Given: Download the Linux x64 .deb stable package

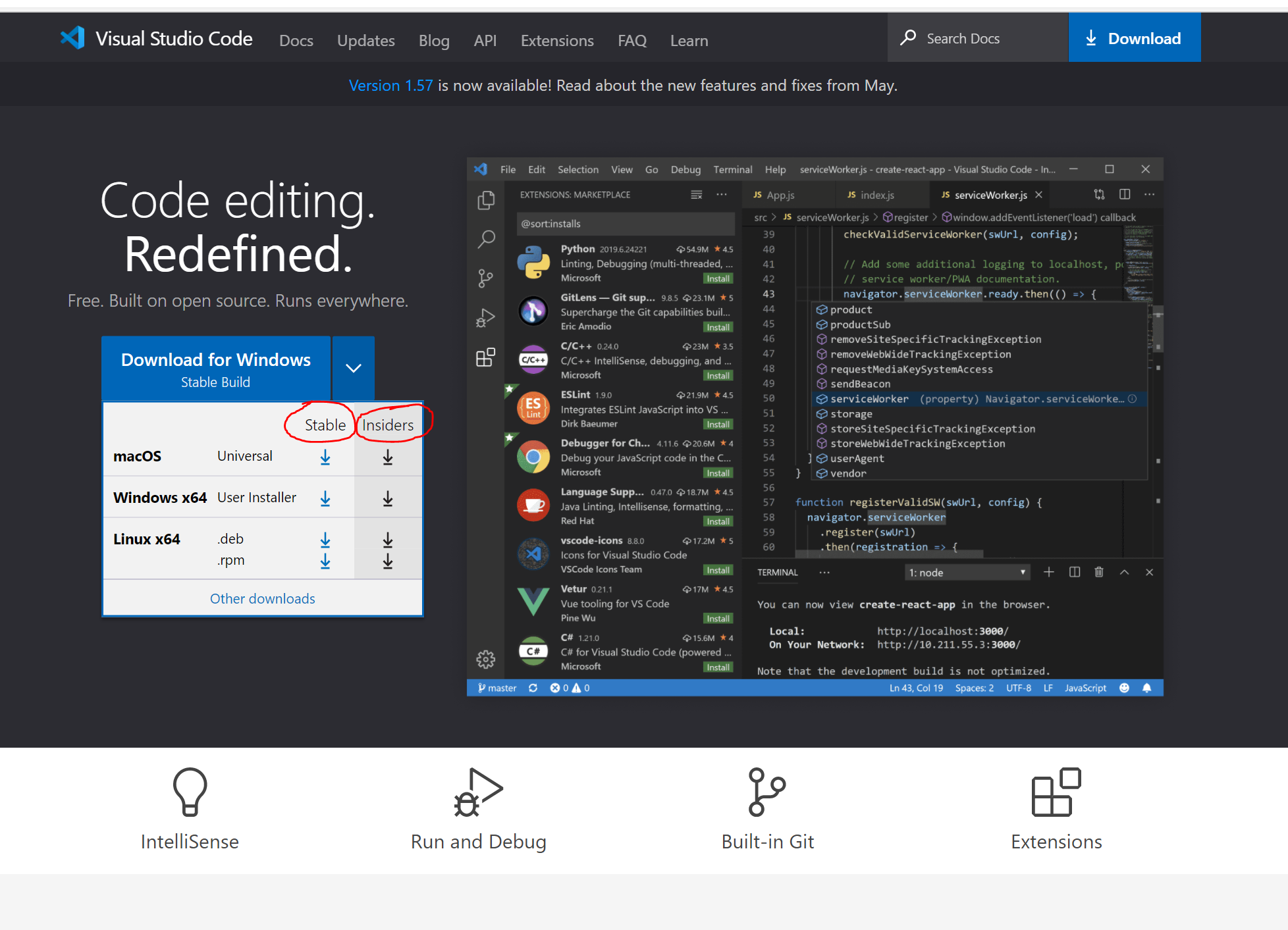Looking at the screenshot, I should (325, 540).
